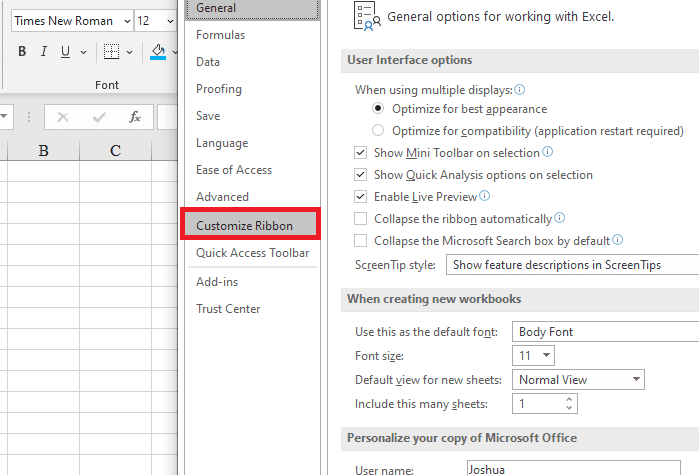This screenshot has width=699, height=475.
Task: Click the formula bar drag handle dots
Action: [29, 117]
